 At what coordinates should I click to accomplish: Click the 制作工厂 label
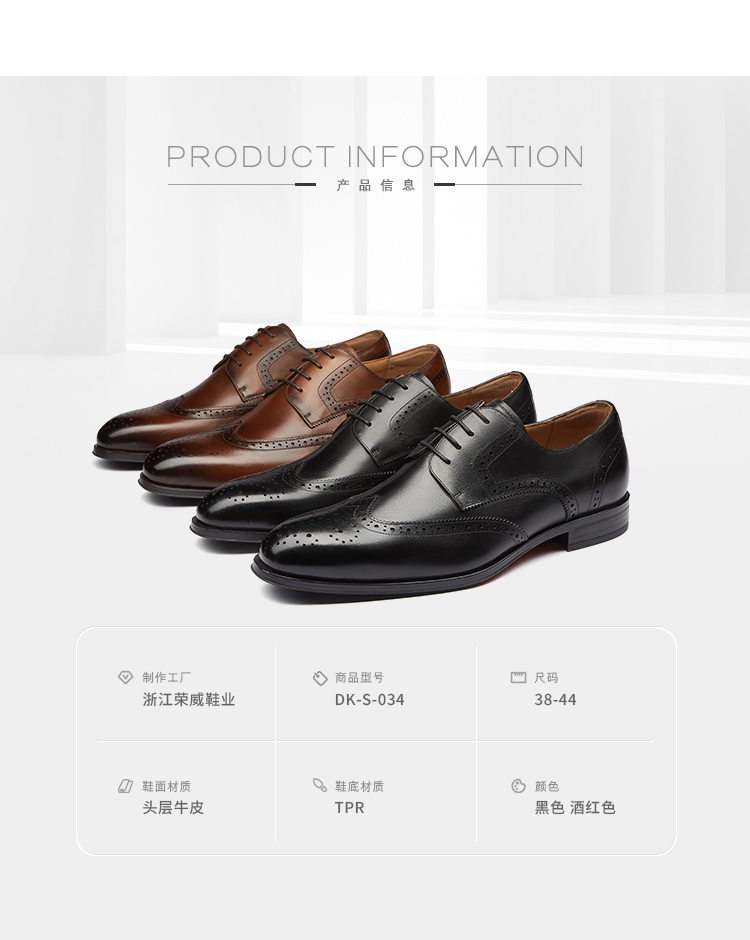point(167,677)
